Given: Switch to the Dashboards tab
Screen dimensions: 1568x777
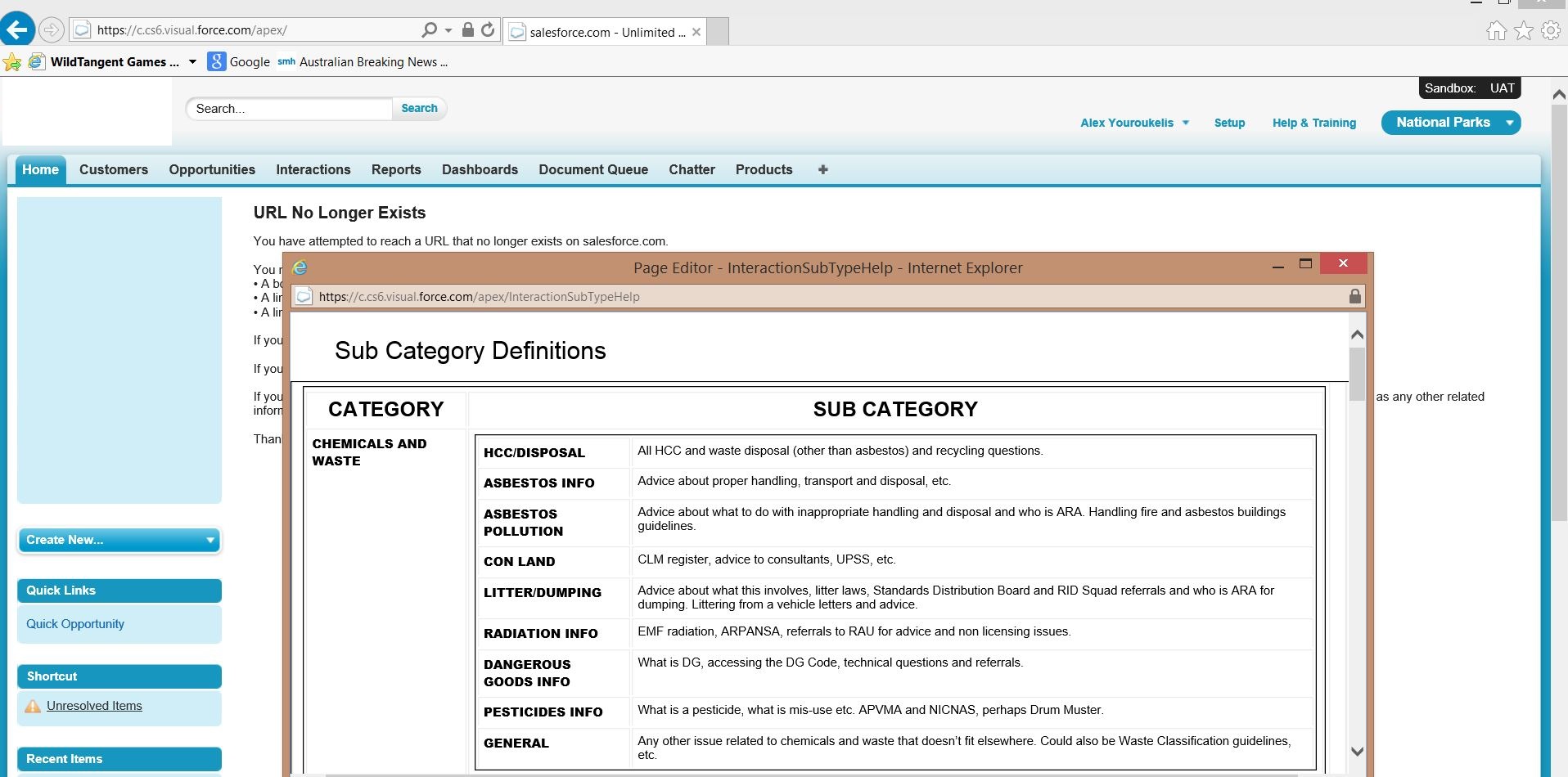Looking at the screenshot, I should point(480,170).
